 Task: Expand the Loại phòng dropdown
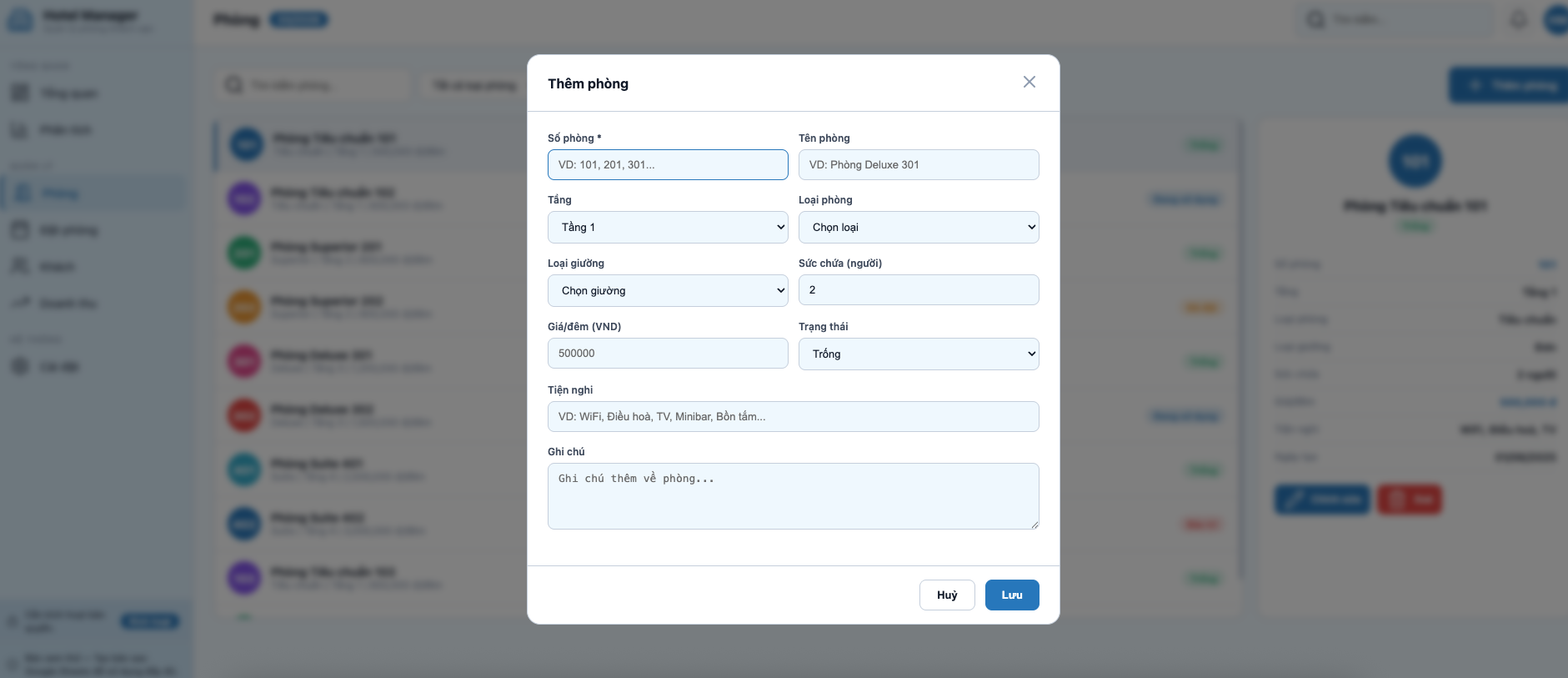pos(918,227)
